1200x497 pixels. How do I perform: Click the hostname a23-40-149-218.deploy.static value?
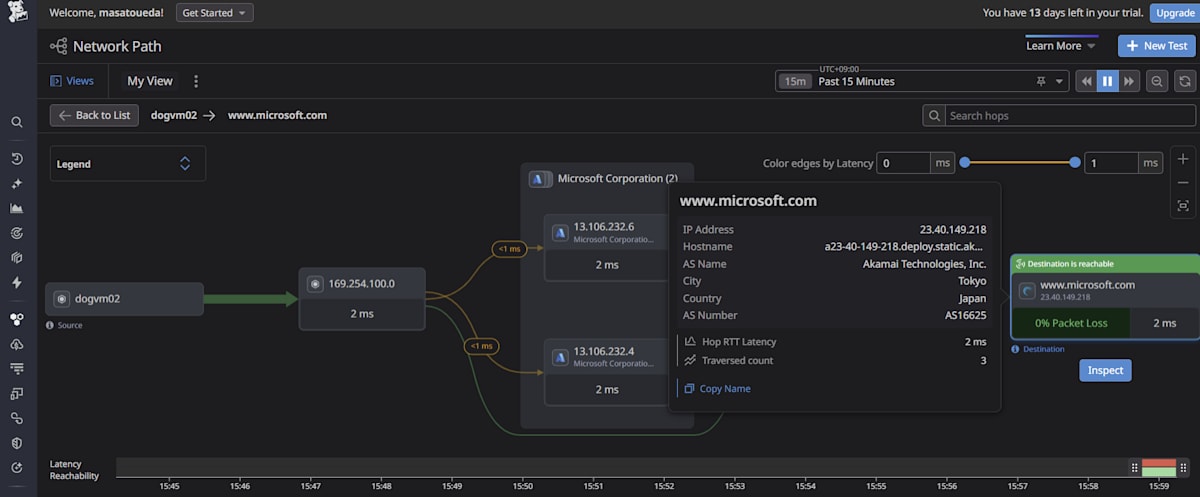click(905, 246)
